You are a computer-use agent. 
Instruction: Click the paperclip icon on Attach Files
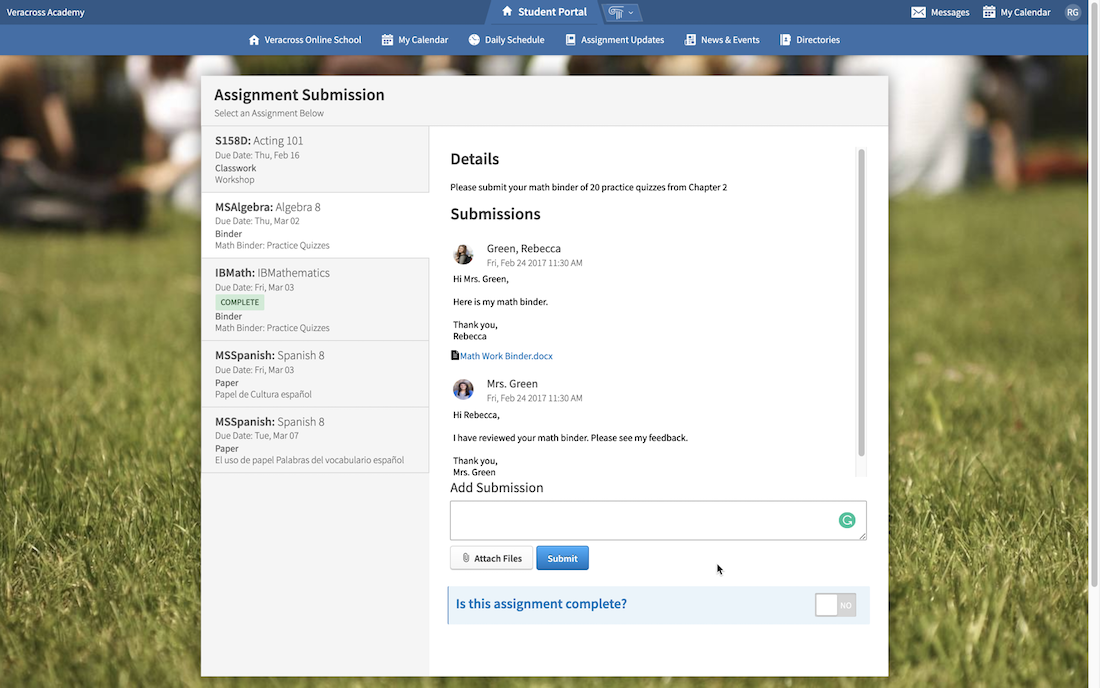point(466,557)
